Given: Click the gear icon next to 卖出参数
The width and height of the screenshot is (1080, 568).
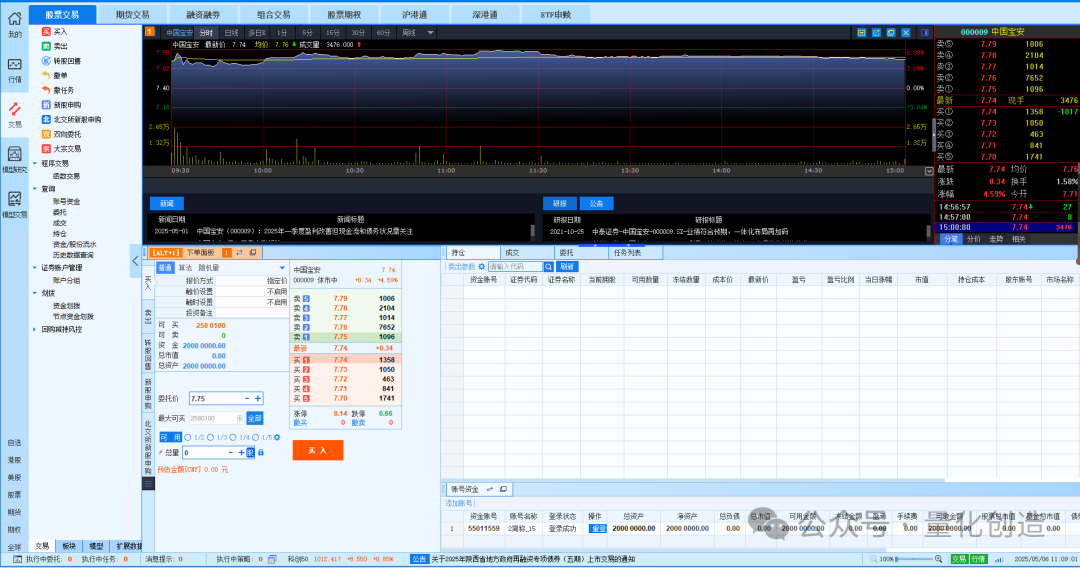Looking at the screenshot, I should tap(481, 266).
